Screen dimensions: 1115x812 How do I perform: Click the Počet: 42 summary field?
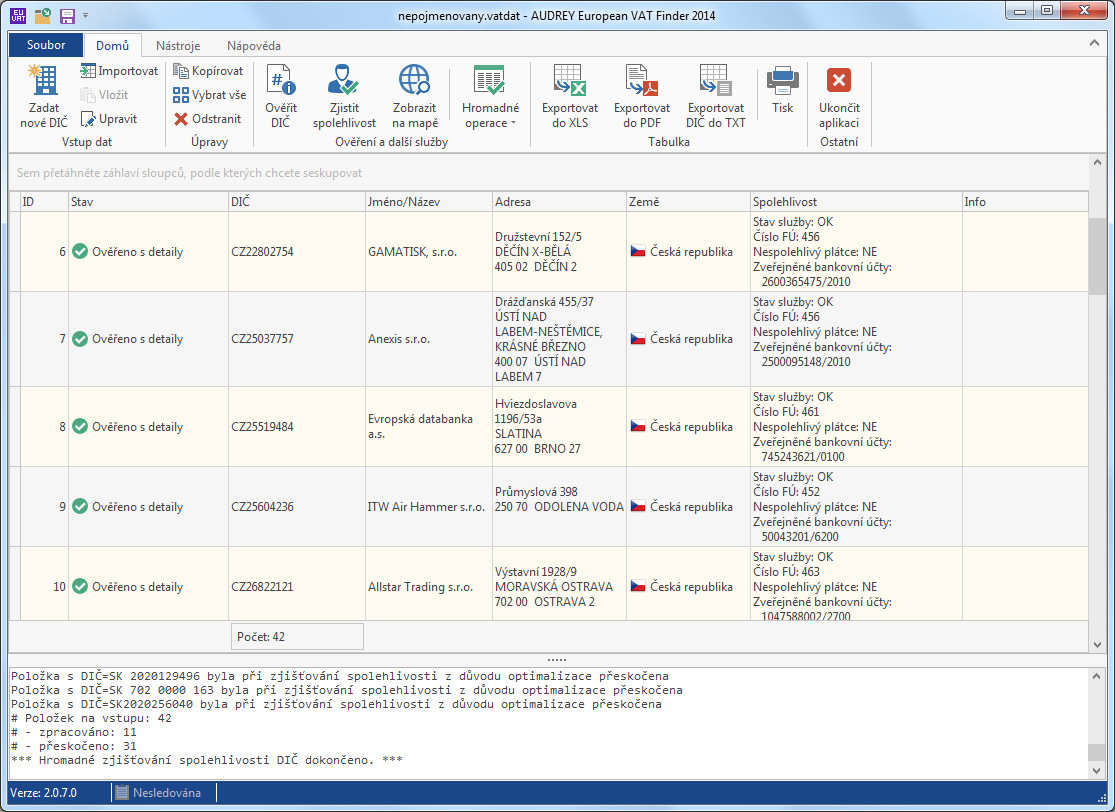pos(297,636)
